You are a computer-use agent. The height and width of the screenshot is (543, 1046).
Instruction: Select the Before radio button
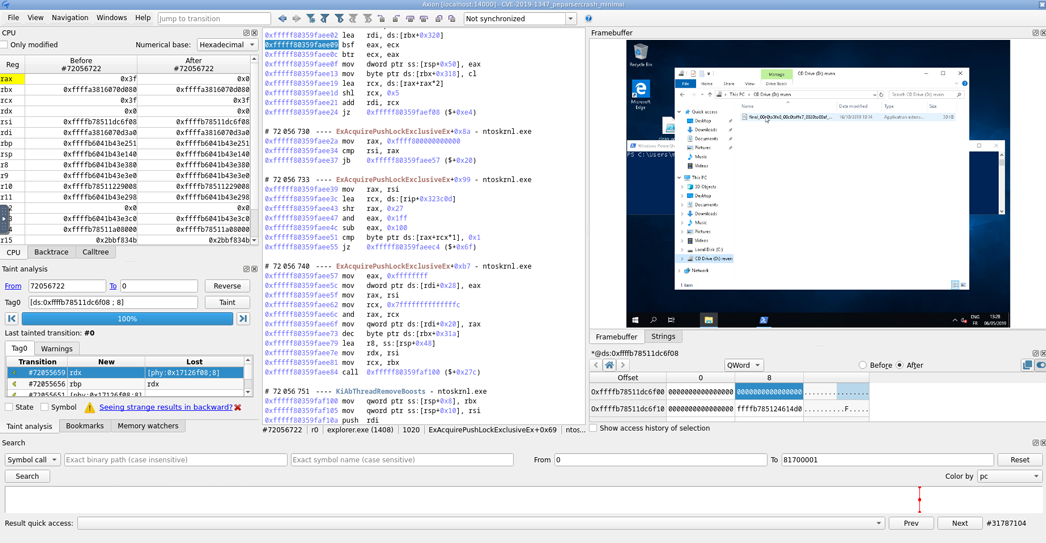[x=863, y=365]
